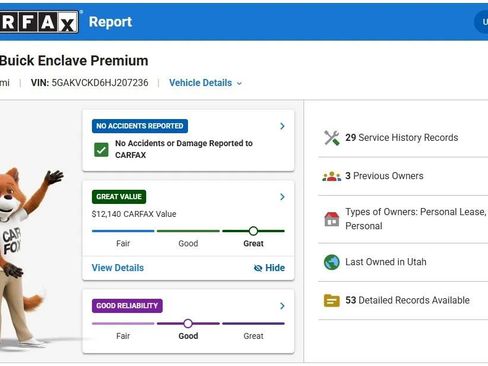This screenshot has width=488, height=366.
Task: Click the reliability slider handle at Good
Action: point(188,323)
